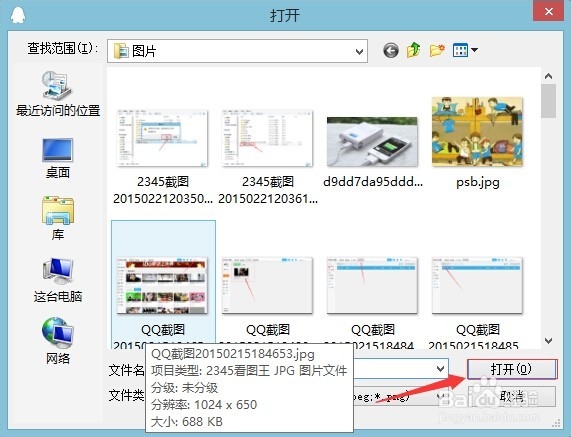Select 这台电脑 in the sidebar

[58, 281]
